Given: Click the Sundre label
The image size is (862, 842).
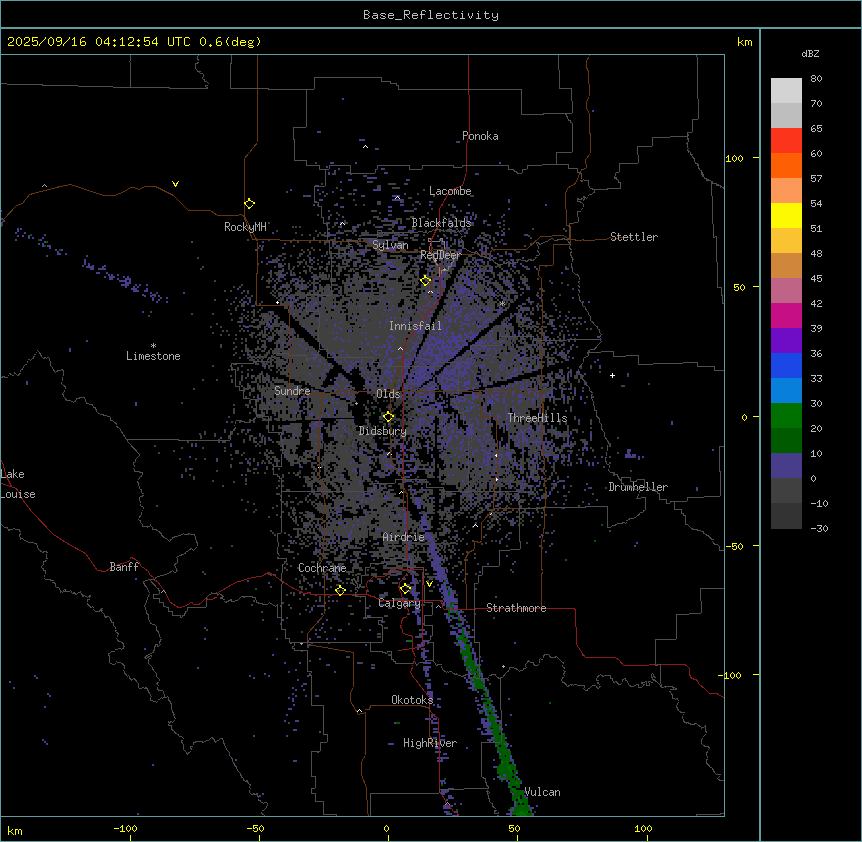Looking at the screenshot, I should (292, 391).
